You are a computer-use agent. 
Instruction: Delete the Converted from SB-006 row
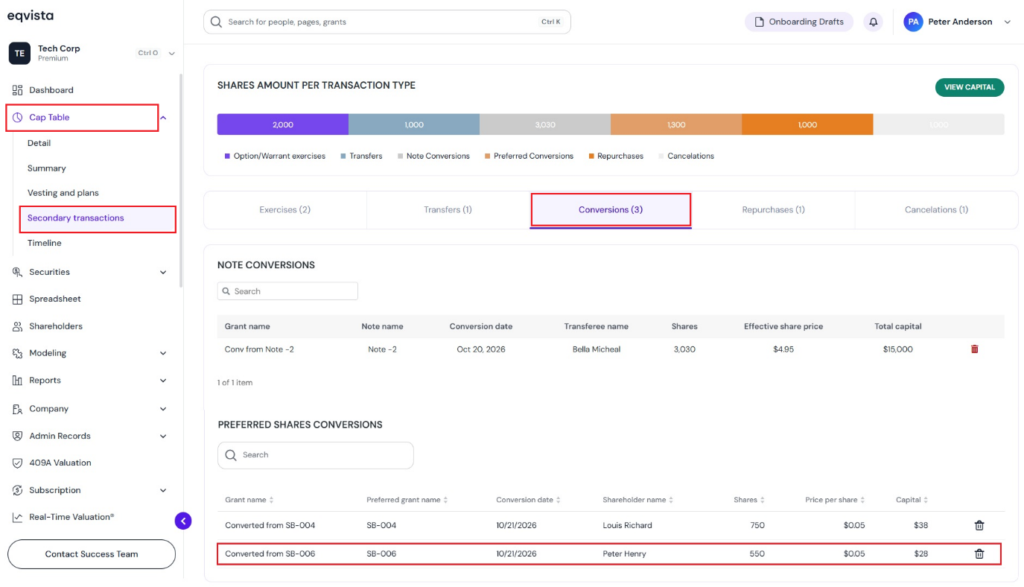pyautogui.click(x=979, y=554)
